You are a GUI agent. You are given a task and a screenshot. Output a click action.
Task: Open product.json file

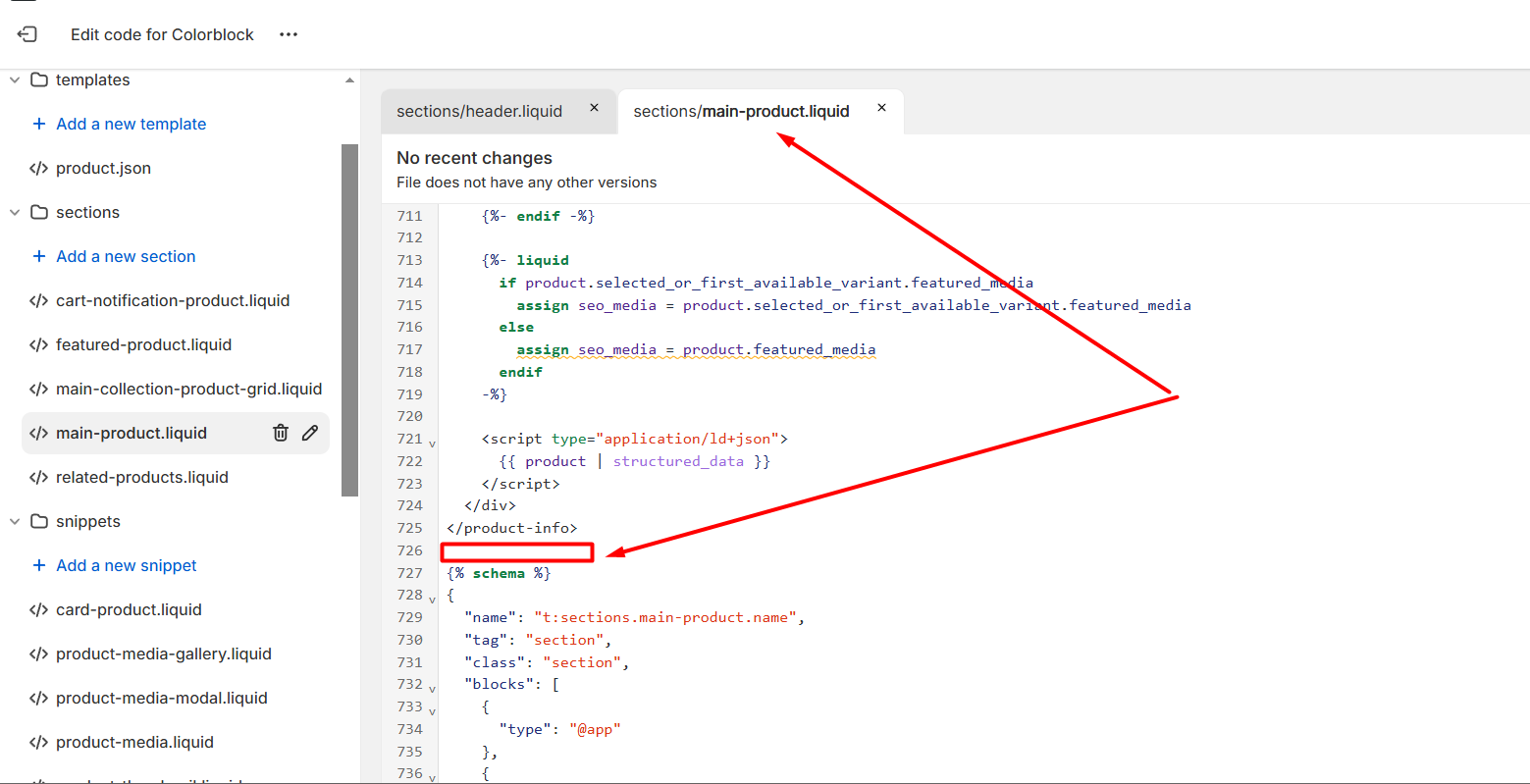(x=103, y=168)
